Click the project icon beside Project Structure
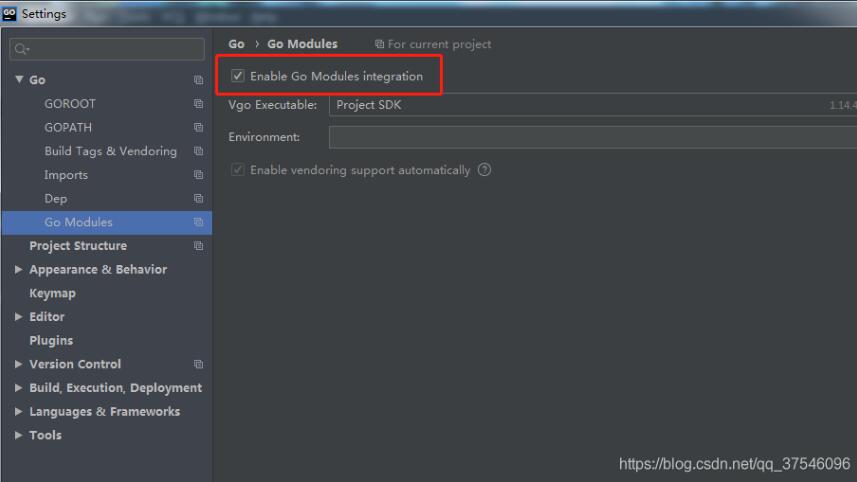Image resolution: width=857 pixels, height=482 pixels. pyautogui.click(x=198, y=246)
